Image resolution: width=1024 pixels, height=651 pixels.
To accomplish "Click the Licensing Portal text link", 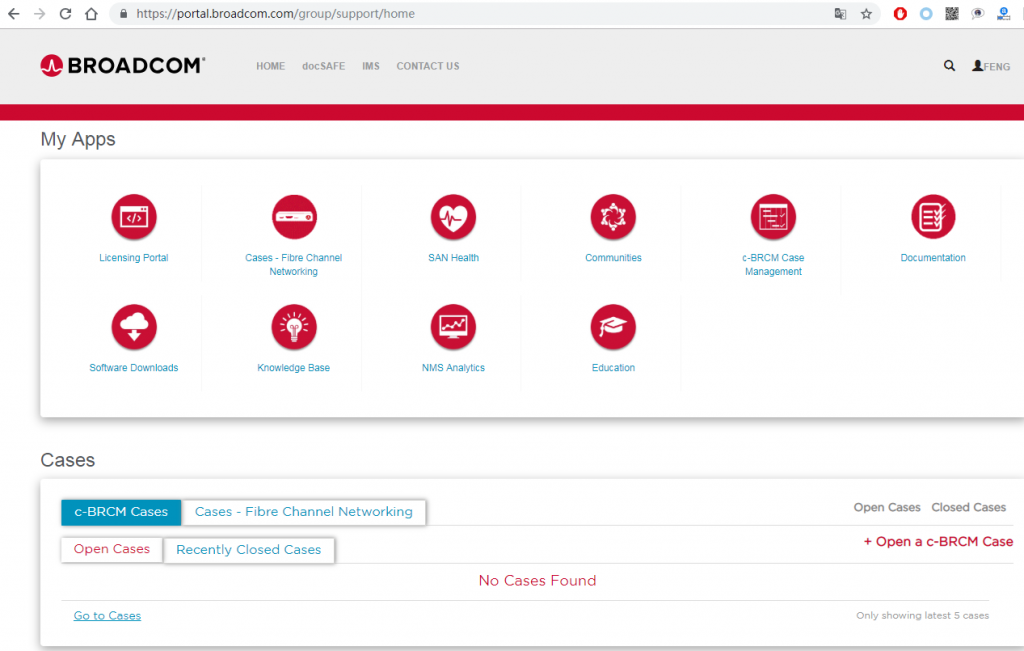I will click(134, 258).
